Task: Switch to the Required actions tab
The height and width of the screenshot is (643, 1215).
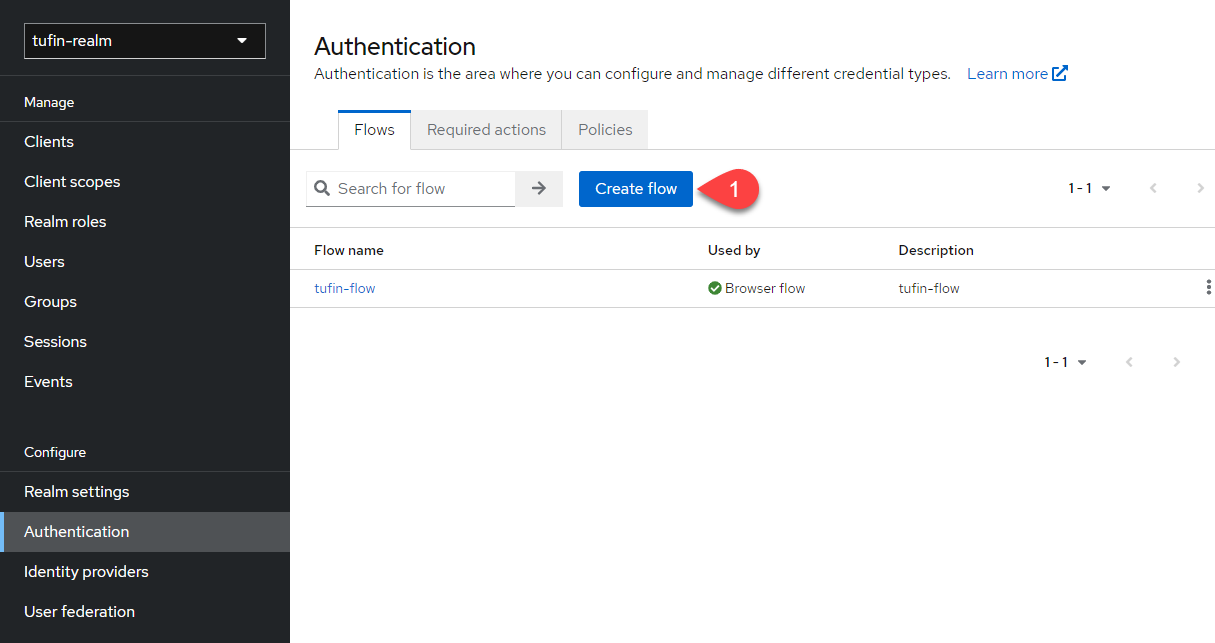Action: pyautogui.click(x=486, y=130)
